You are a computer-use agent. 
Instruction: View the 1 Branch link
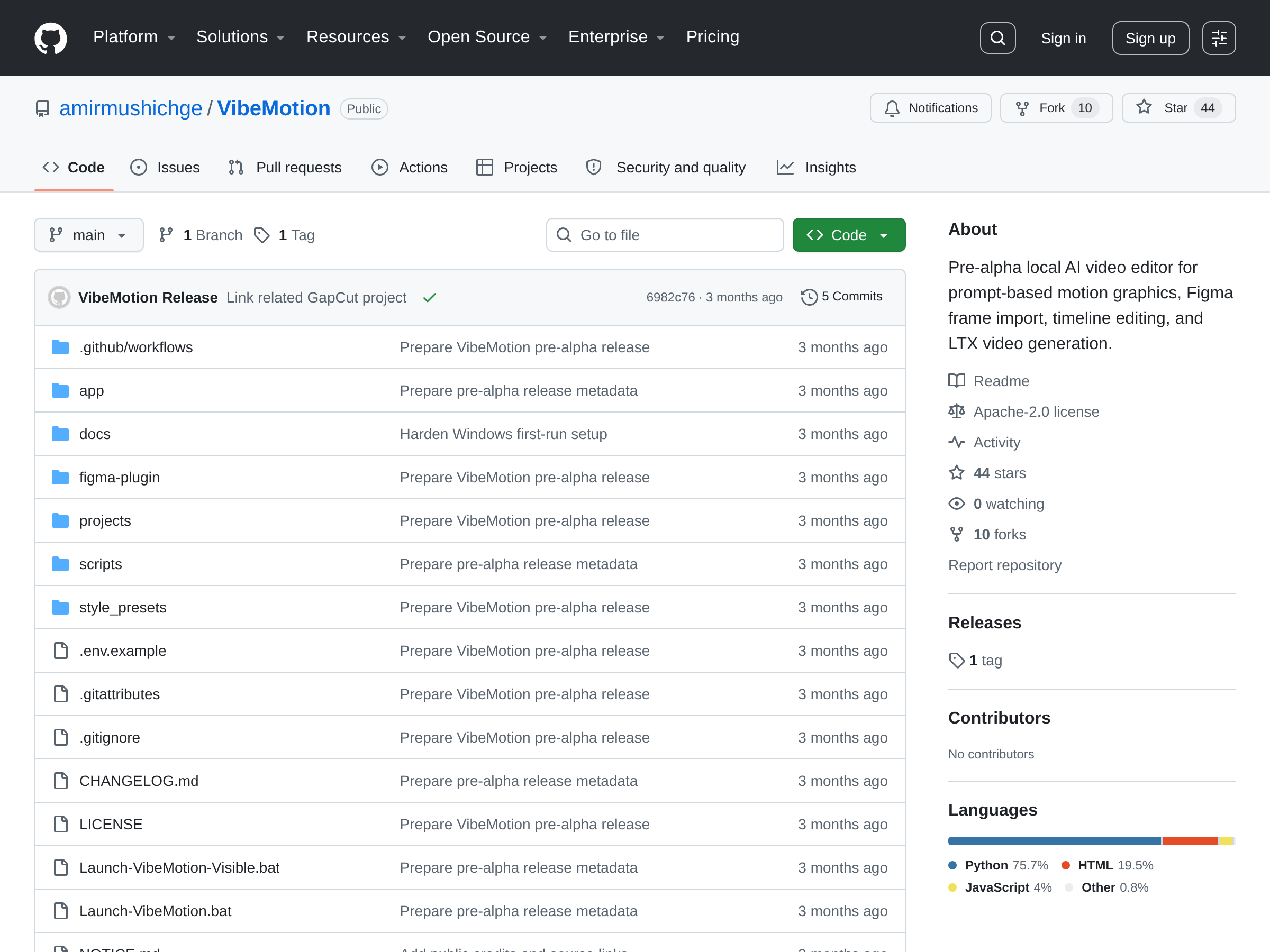click(x=201, y=235)
